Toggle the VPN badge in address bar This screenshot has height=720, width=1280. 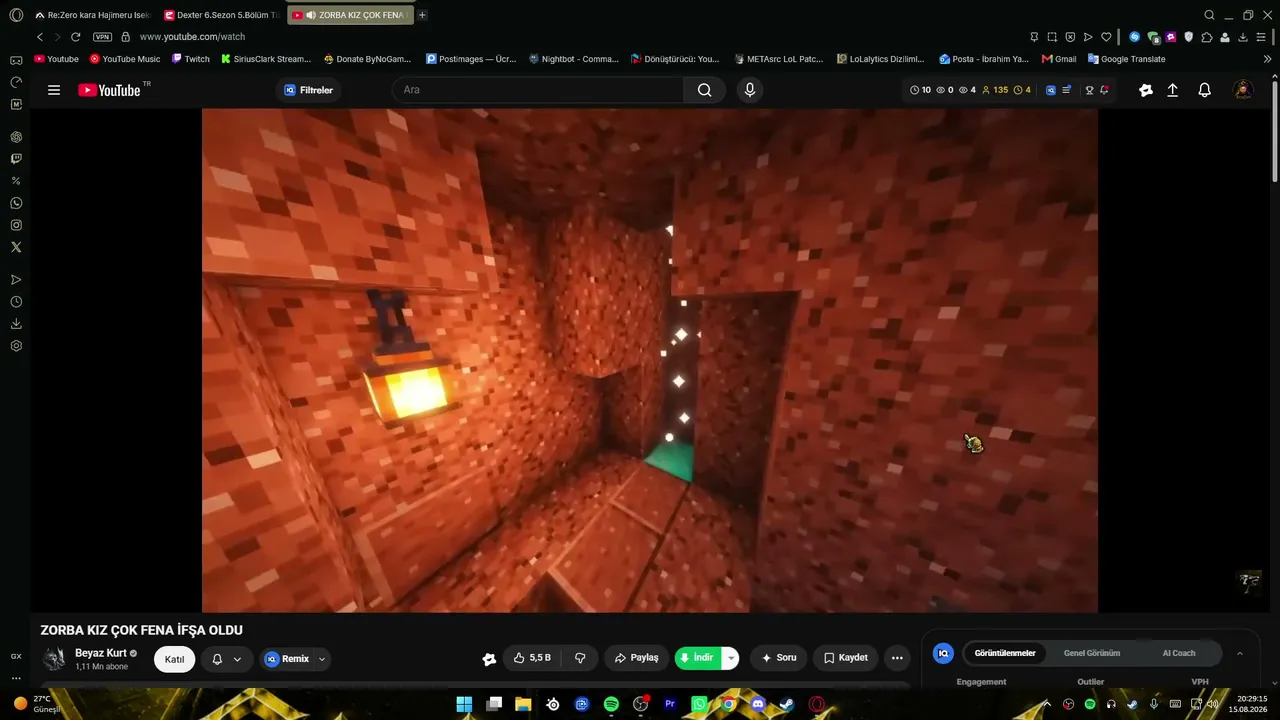coord(102,37)
